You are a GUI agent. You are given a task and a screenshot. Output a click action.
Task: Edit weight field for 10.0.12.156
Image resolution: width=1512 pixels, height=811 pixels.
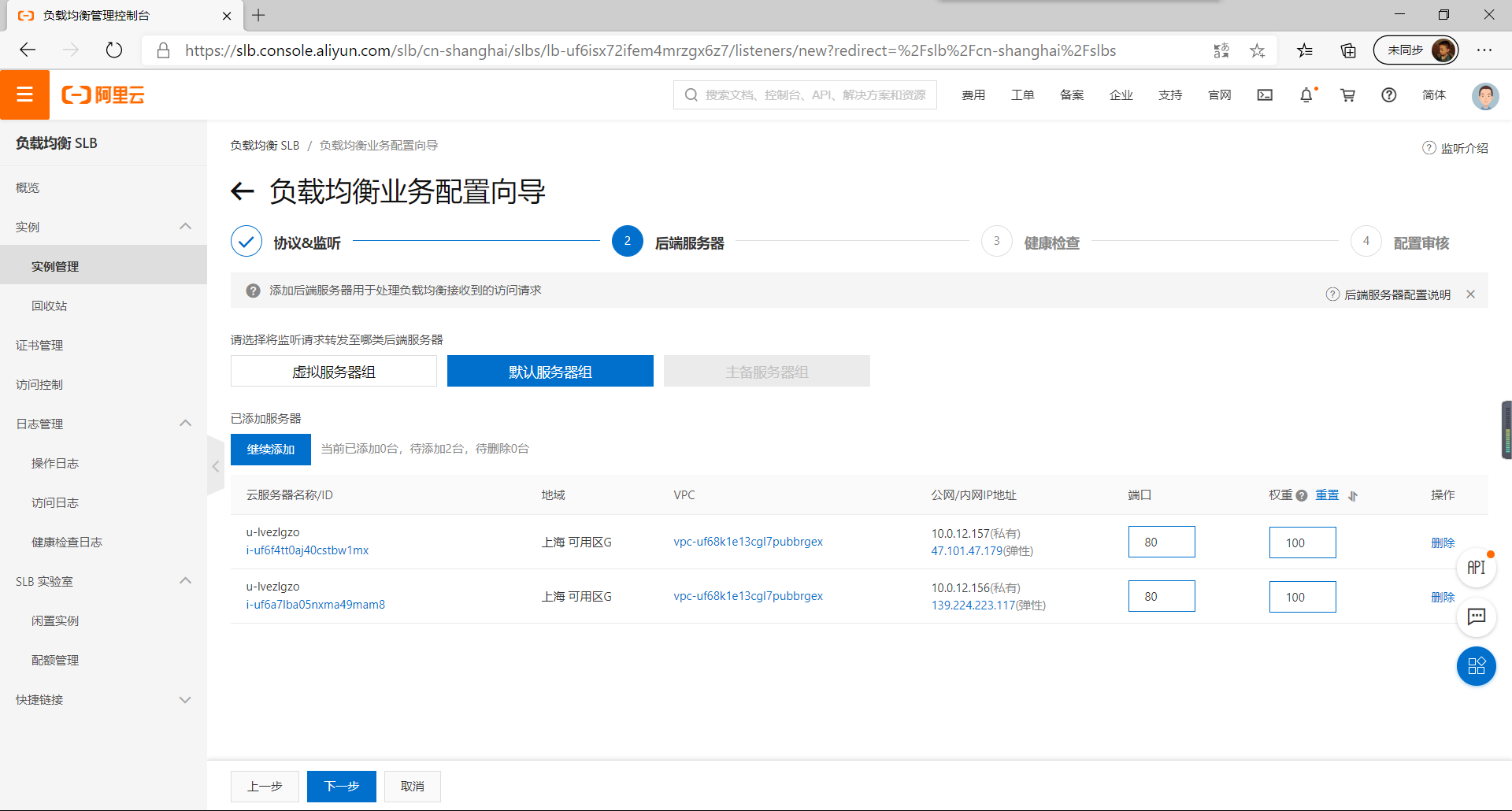click(x=1303, y=597)
